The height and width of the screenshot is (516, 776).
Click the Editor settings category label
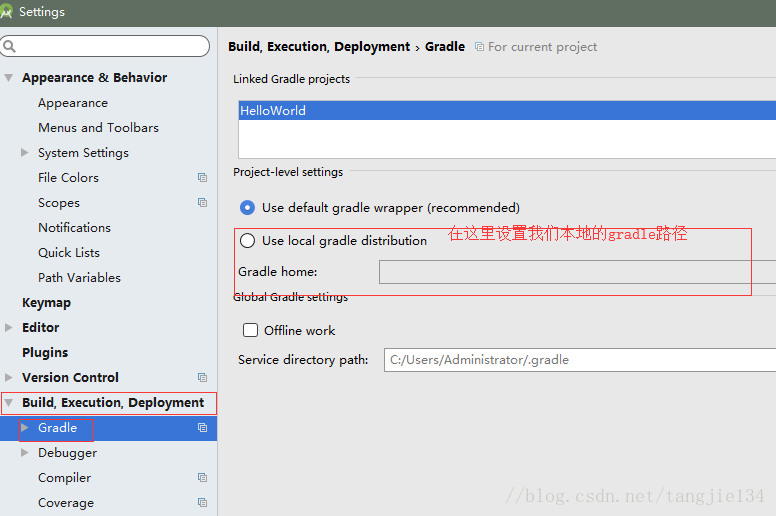pos(41,328)
